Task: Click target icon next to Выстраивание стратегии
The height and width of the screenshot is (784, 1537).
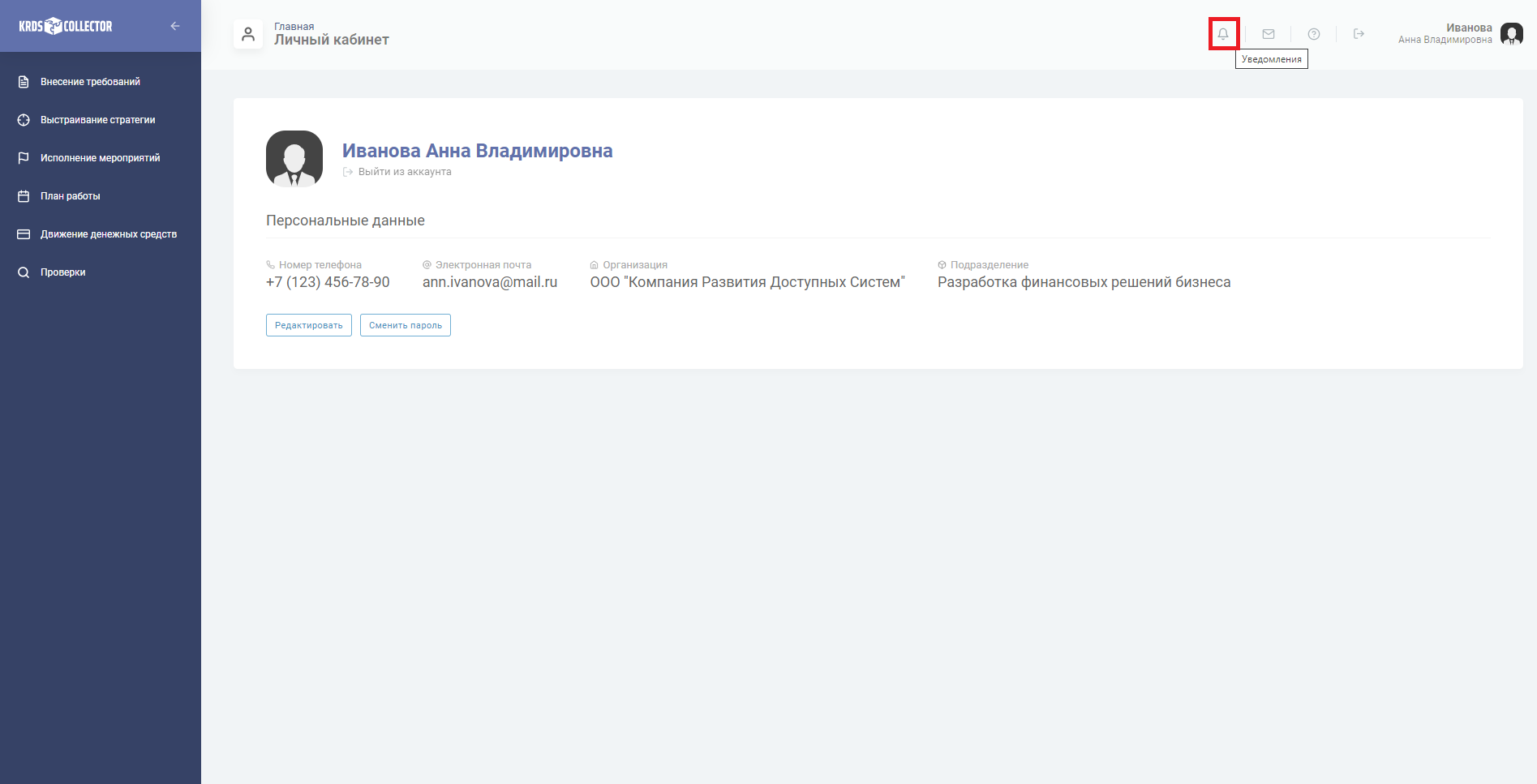Action: [24, 120]
